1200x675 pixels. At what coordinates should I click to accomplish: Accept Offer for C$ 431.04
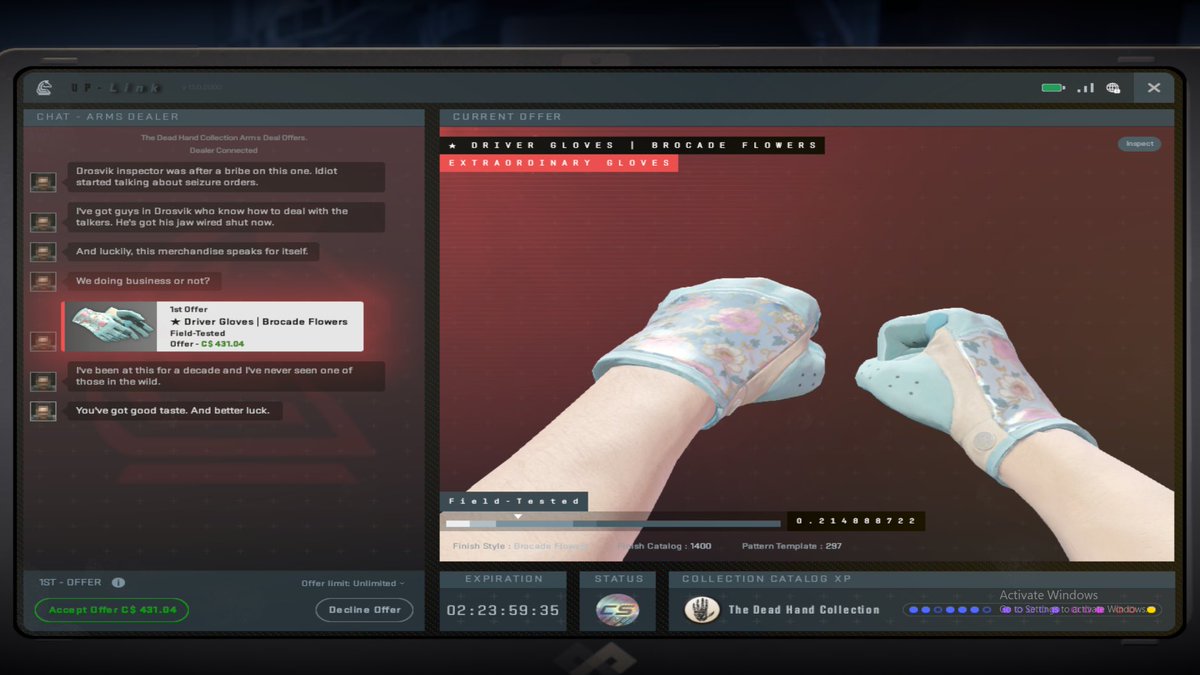[112, 610]
